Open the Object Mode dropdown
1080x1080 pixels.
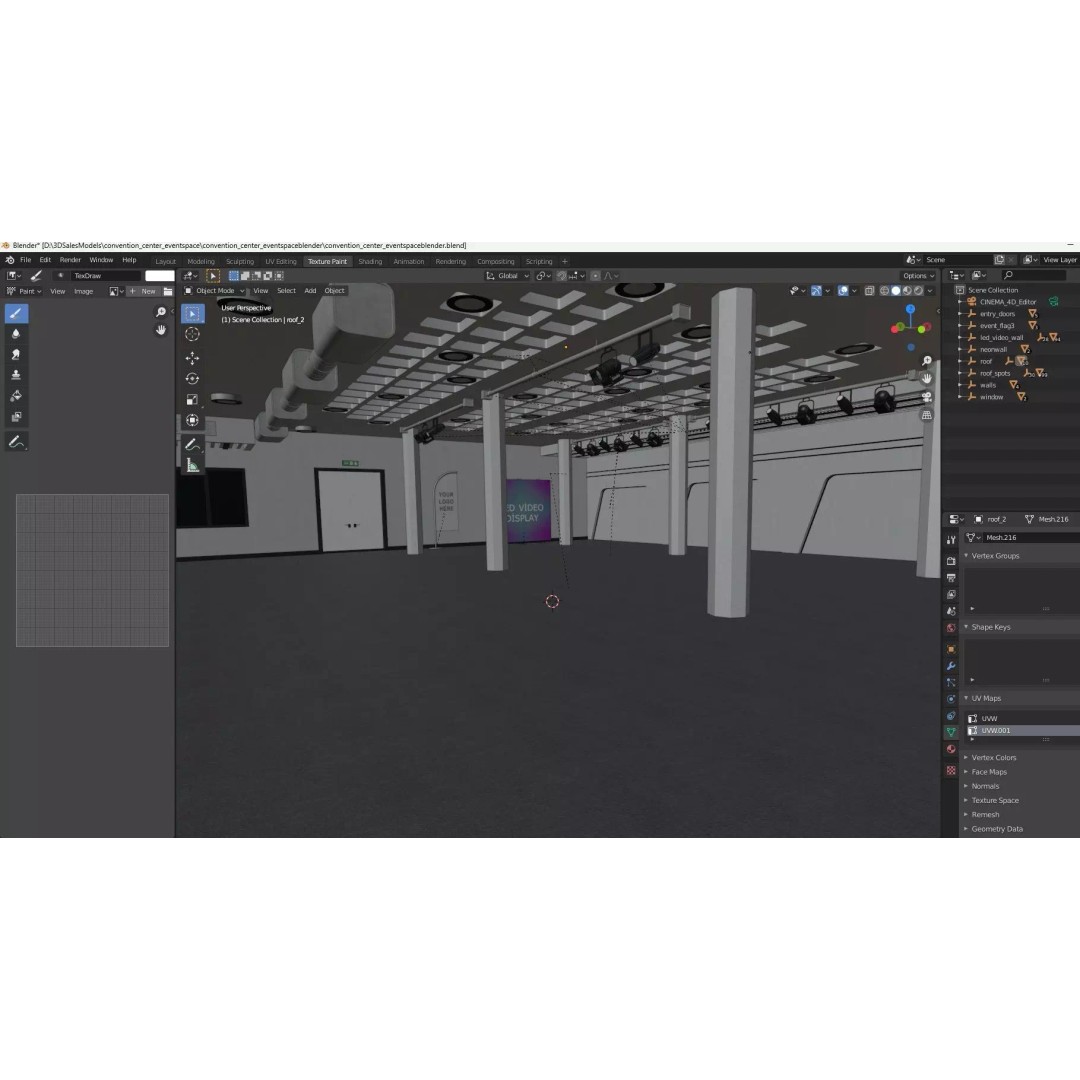214,291
